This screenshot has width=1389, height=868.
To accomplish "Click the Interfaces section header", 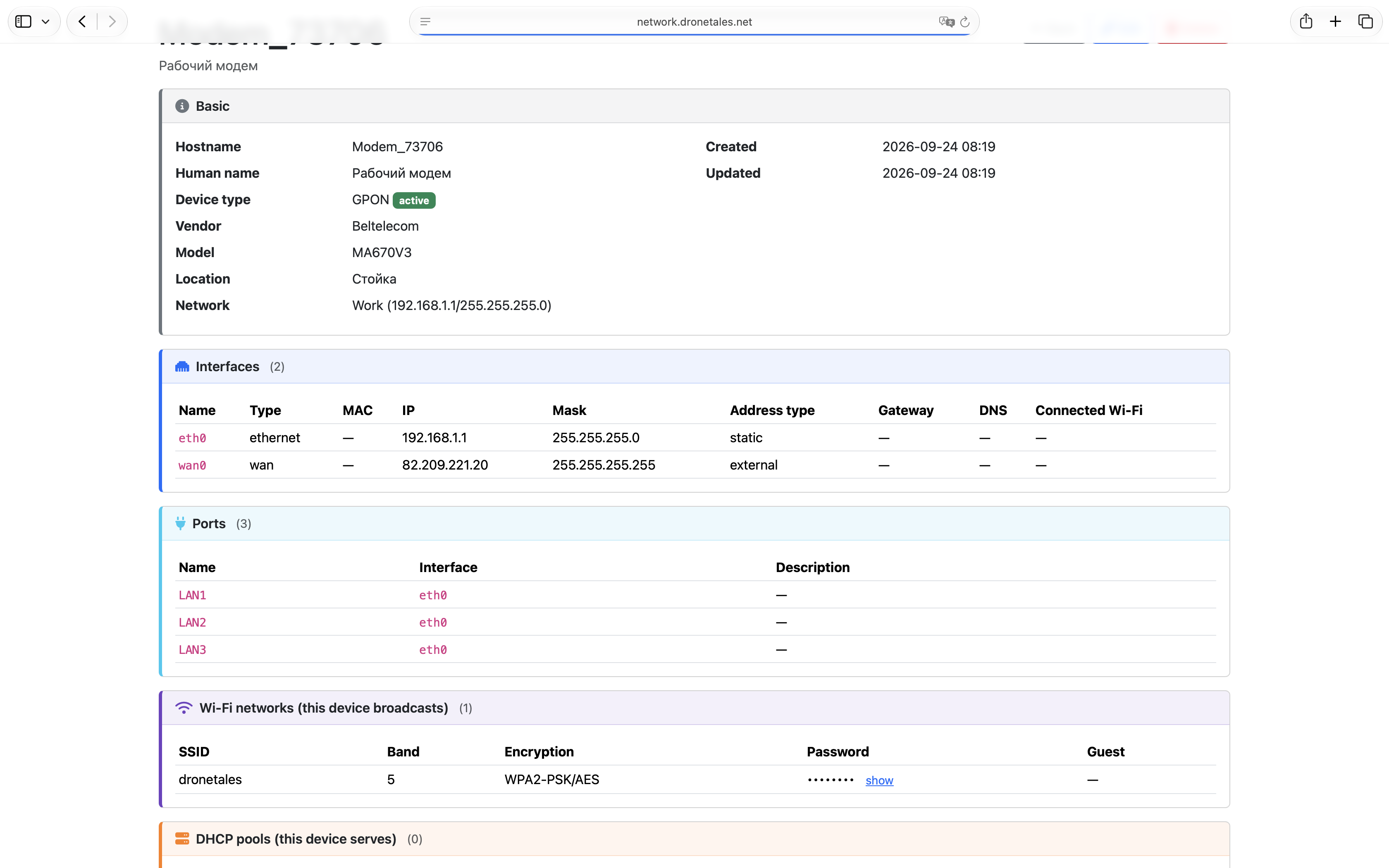I will pyautogui.click(x=695, y=366).
